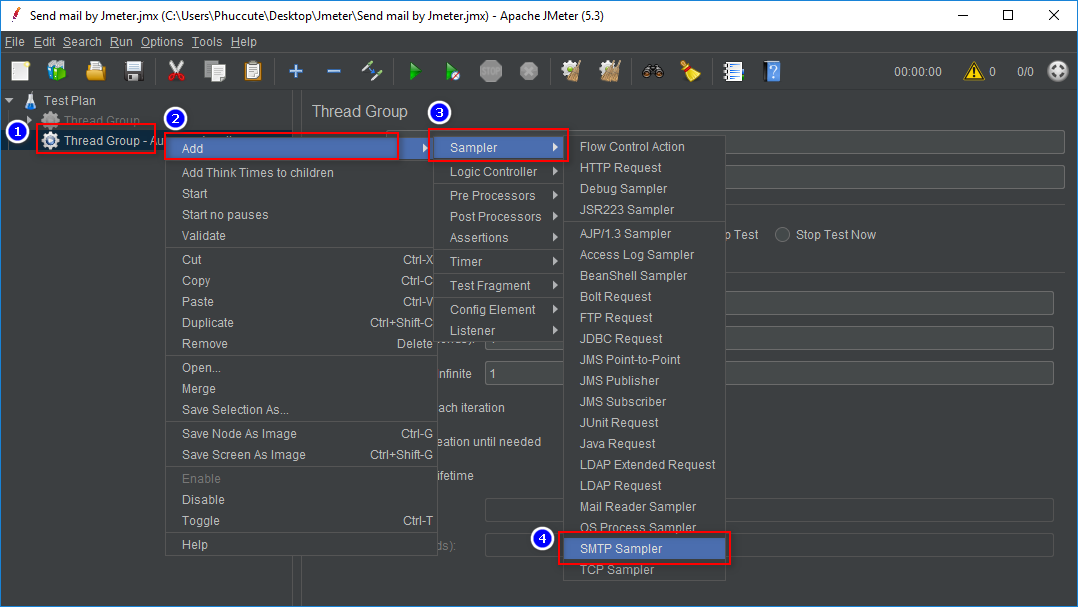The width and height of the screenshot is (1078, 607).
Task: Click the Clear results broom-gear icon
Action: pyautogui.click(x=571, y=71)
